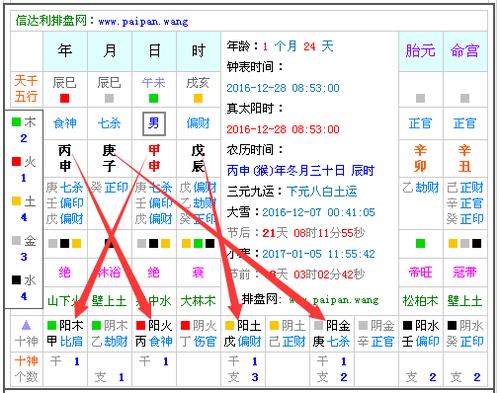500x393 pixels.
Task: Click the 食神 label under 年 column
Action: point(65,123)
